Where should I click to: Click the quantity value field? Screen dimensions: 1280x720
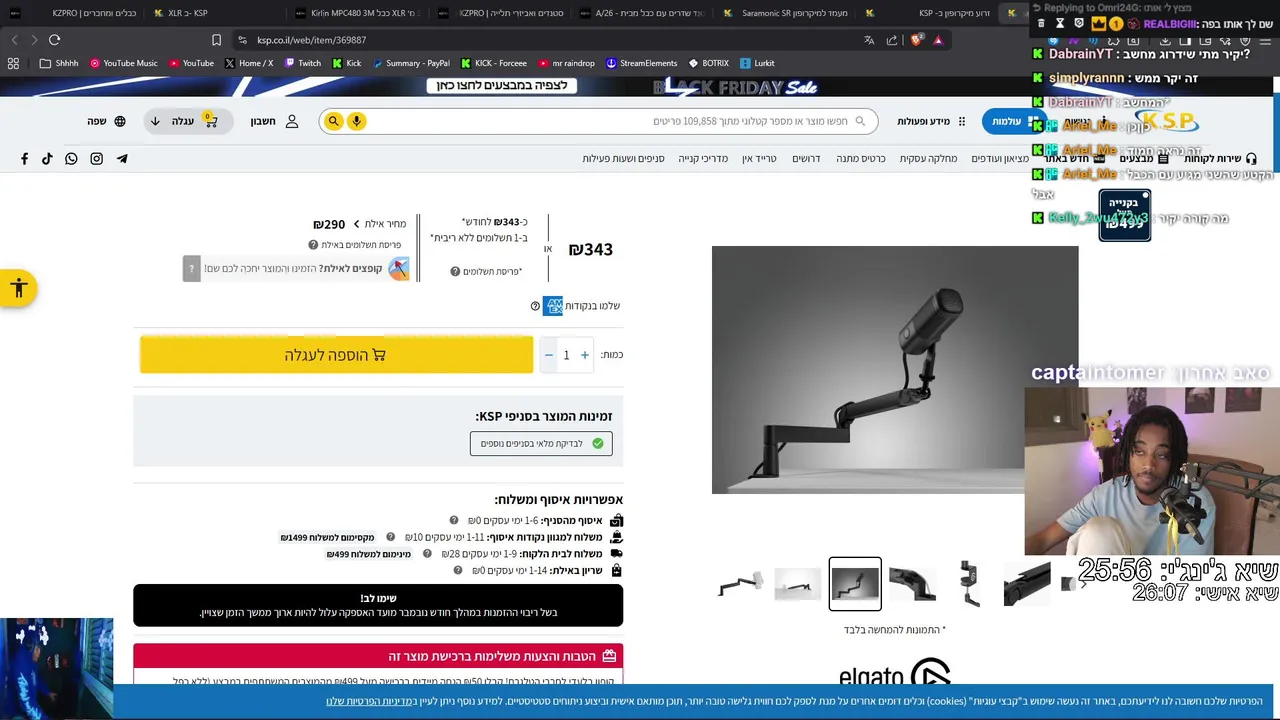[566, 355]
